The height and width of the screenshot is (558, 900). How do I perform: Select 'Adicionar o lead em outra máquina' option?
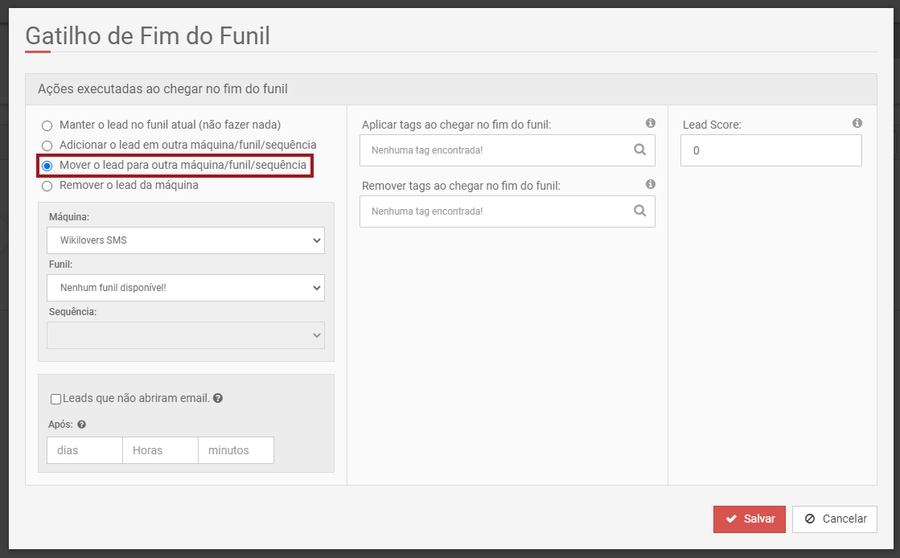pyautogui.click(x=47, y=146)
